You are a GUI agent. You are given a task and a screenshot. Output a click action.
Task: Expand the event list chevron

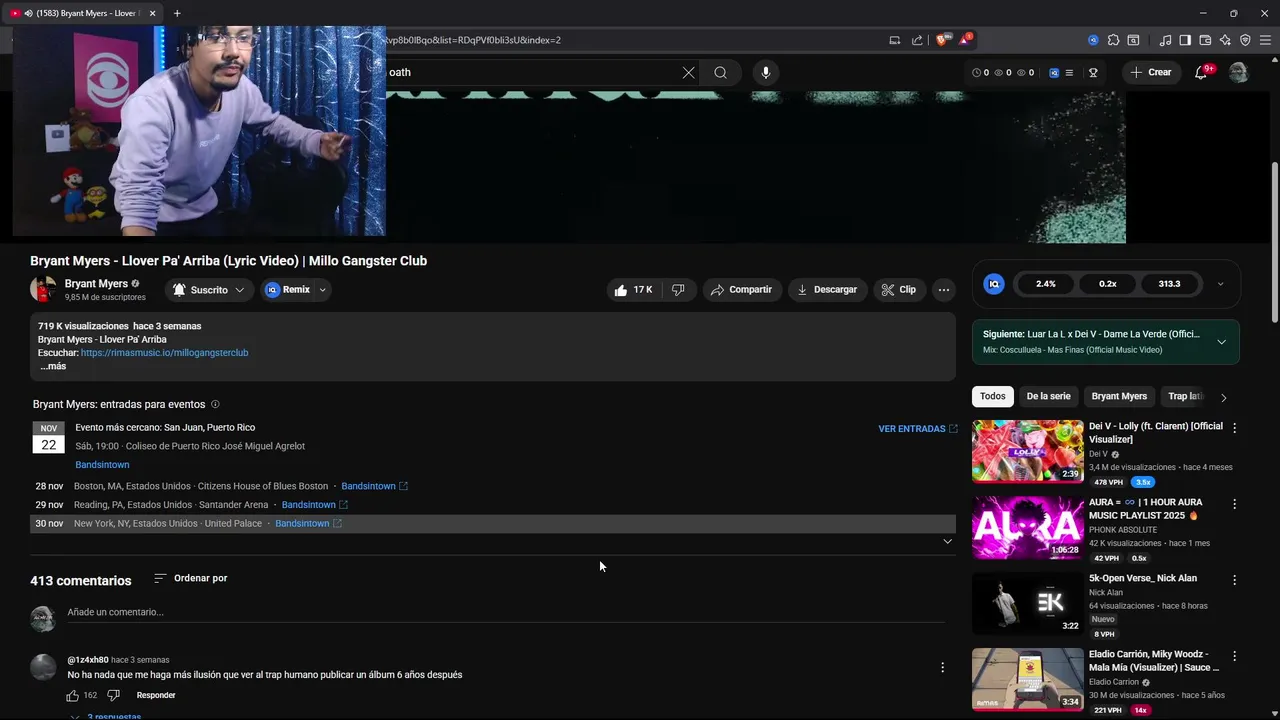coord(947,542)
